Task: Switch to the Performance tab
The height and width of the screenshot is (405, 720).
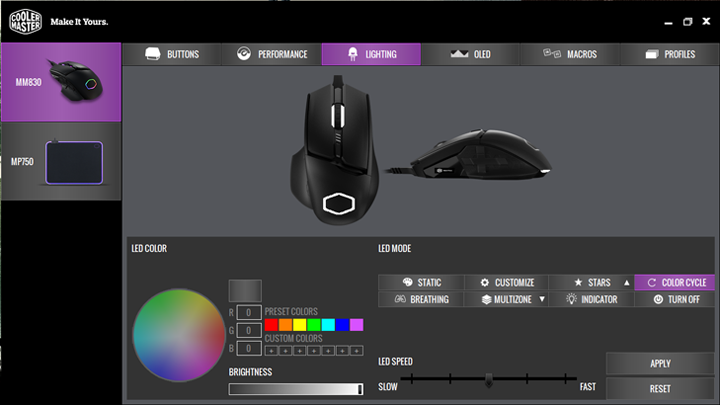Action: click(271, 54)
